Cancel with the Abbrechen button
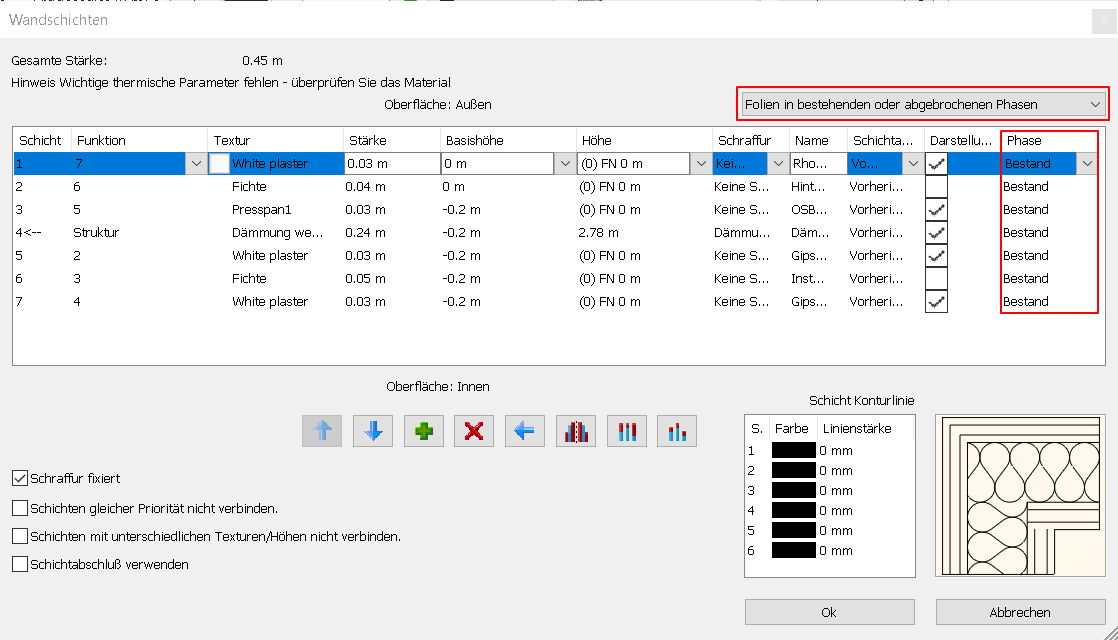Screen dimensions: 1118x640 pos(1020,612)
